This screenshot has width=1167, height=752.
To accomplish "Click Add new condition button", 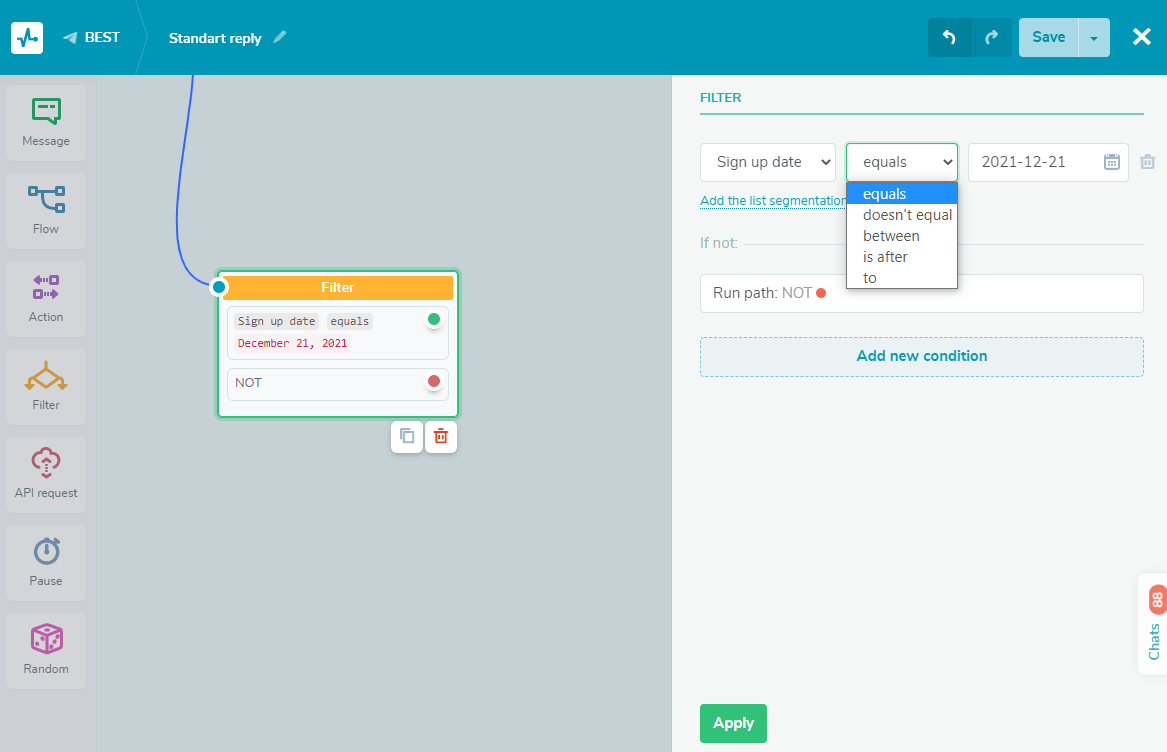I will (x=921, y=356).
